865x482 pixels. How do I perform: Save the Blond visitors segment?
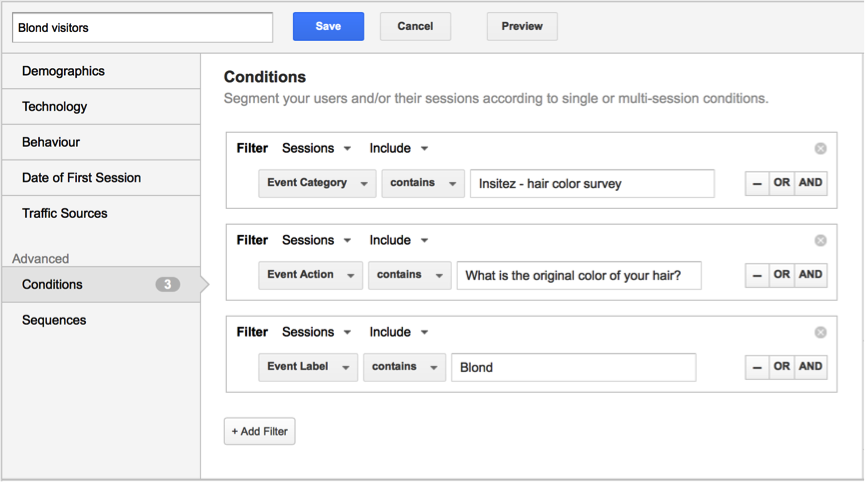[x=328, y=26]
